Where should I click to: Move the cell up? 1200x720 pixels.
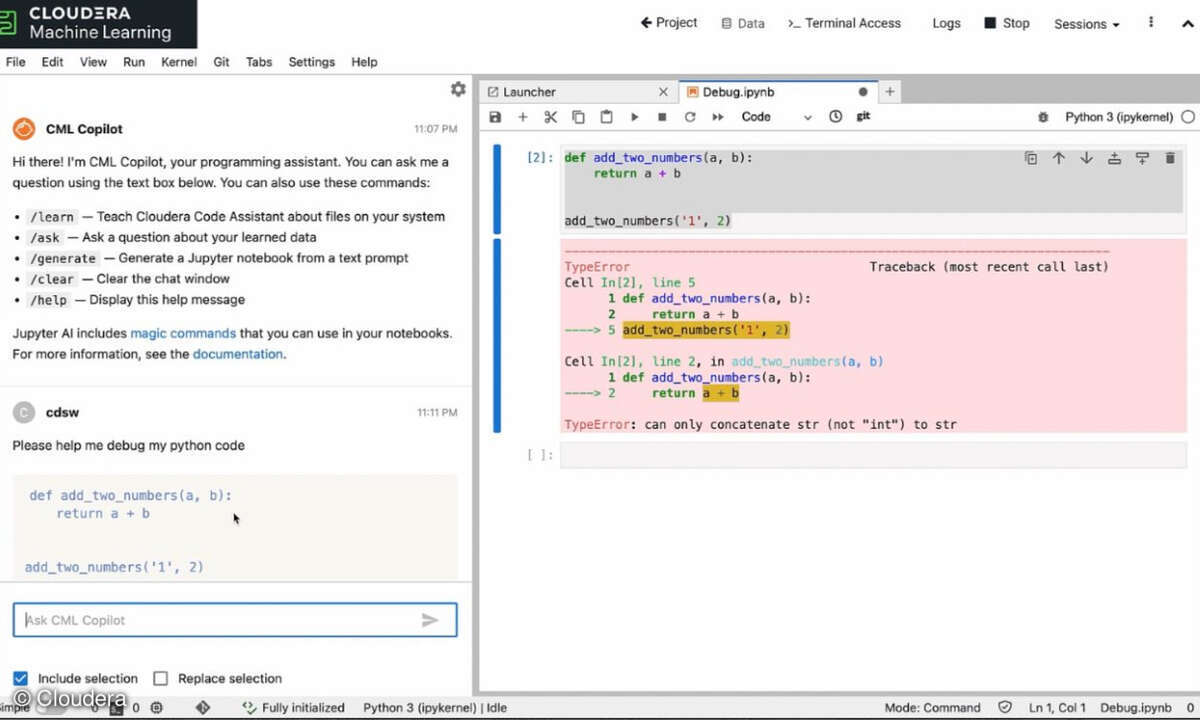click(x=1059, y=158)
